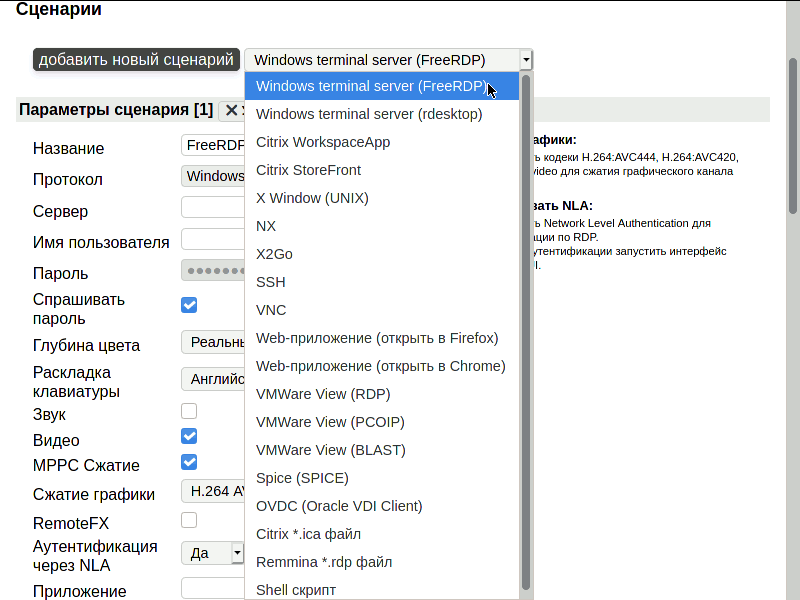
Task: Pick X2Go from the scenario list
Action: [x=274, y=254]
